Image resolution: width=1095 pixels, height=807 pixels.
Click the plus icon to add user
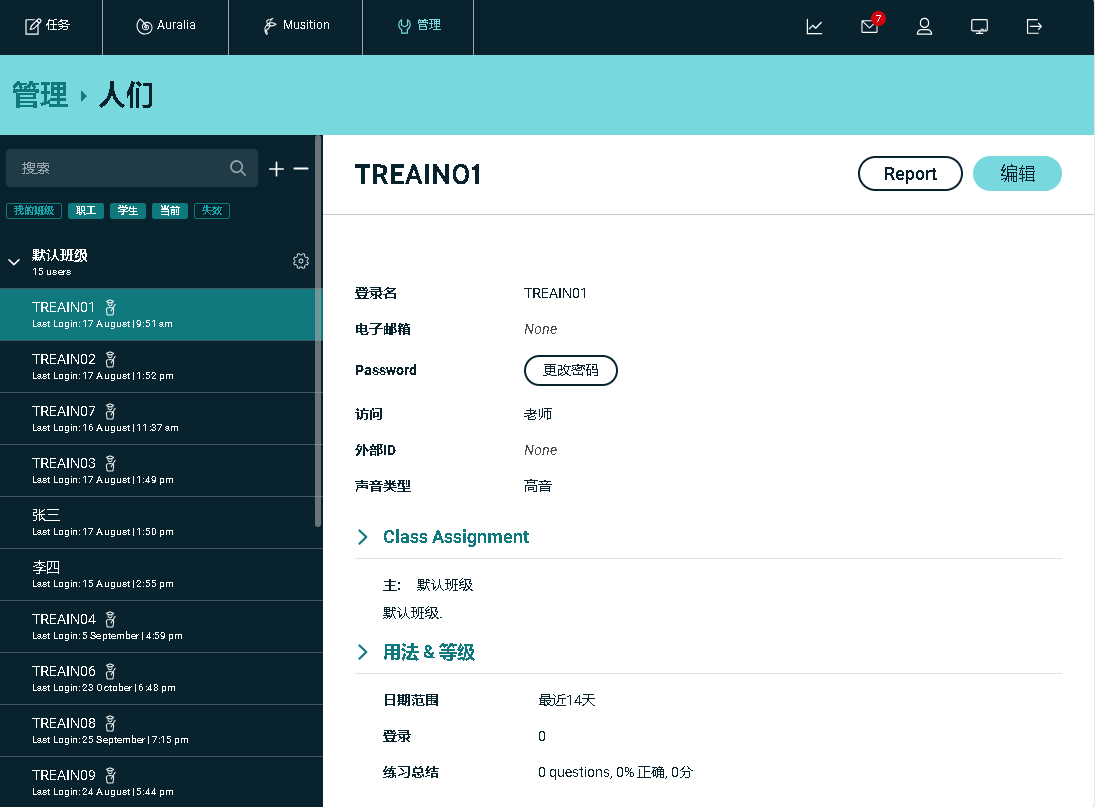click(277, 169)
